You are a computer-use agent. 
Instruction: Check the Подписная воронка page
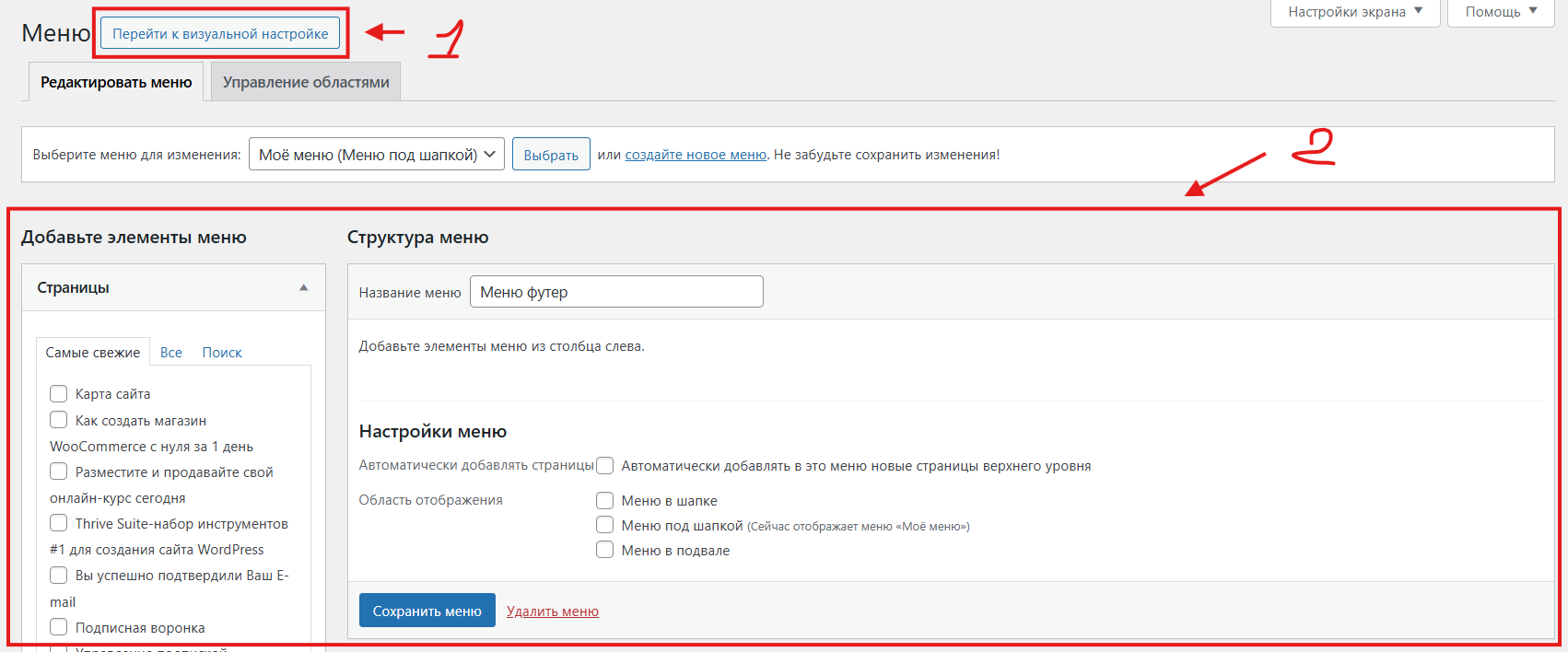click(59, 627)
